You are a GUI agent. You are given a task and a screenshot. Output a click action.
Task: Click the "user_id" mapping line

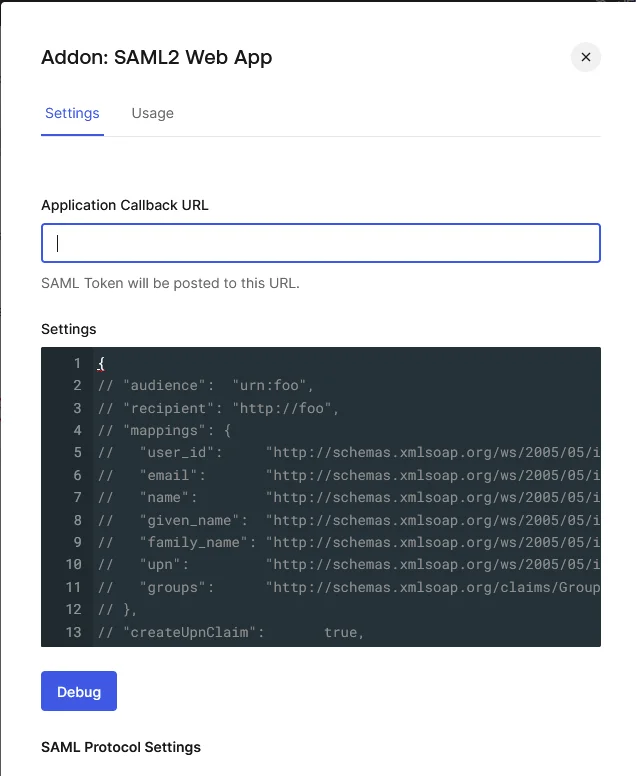point(349,452)
